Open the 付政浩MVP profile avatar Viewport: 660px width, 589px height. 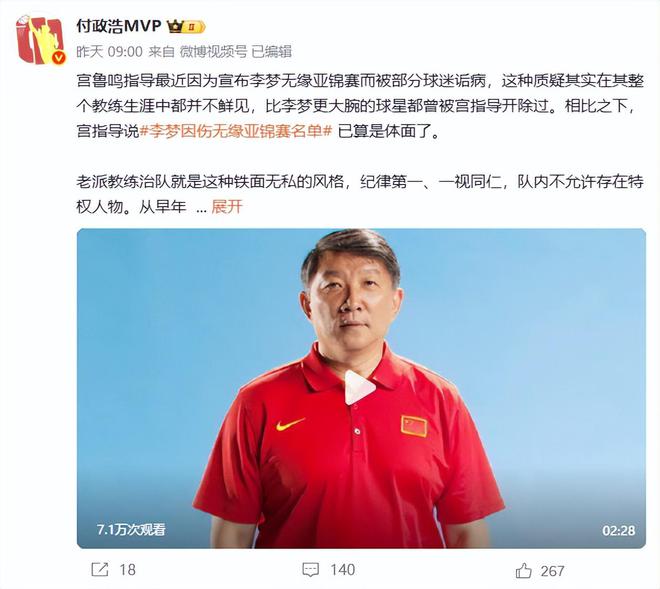40,40
